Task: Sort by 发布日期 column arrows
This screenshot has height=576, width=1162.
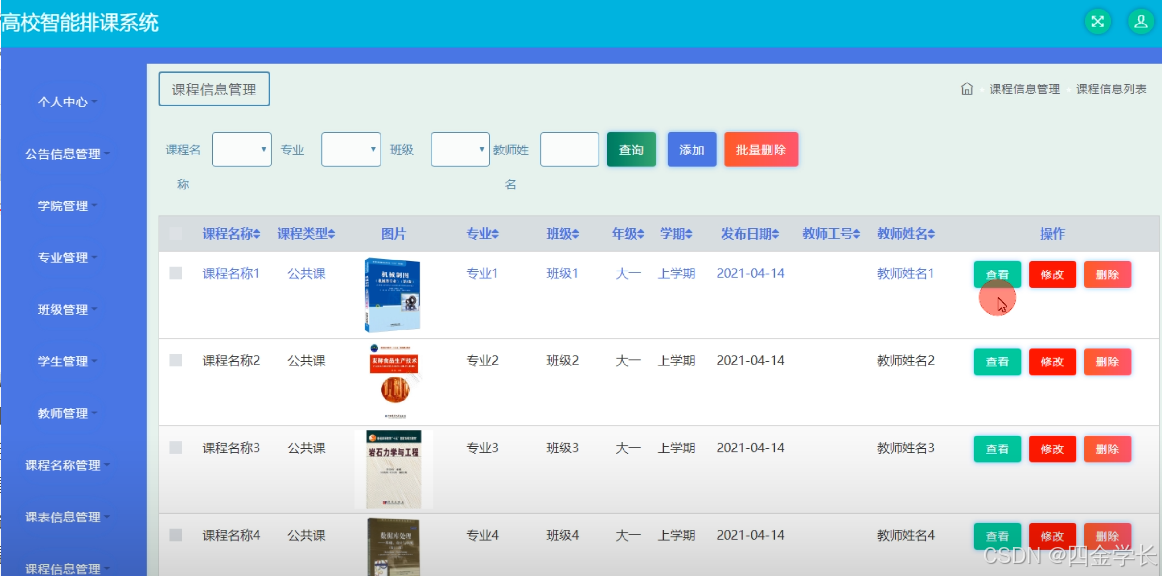Action: [775, 234]
